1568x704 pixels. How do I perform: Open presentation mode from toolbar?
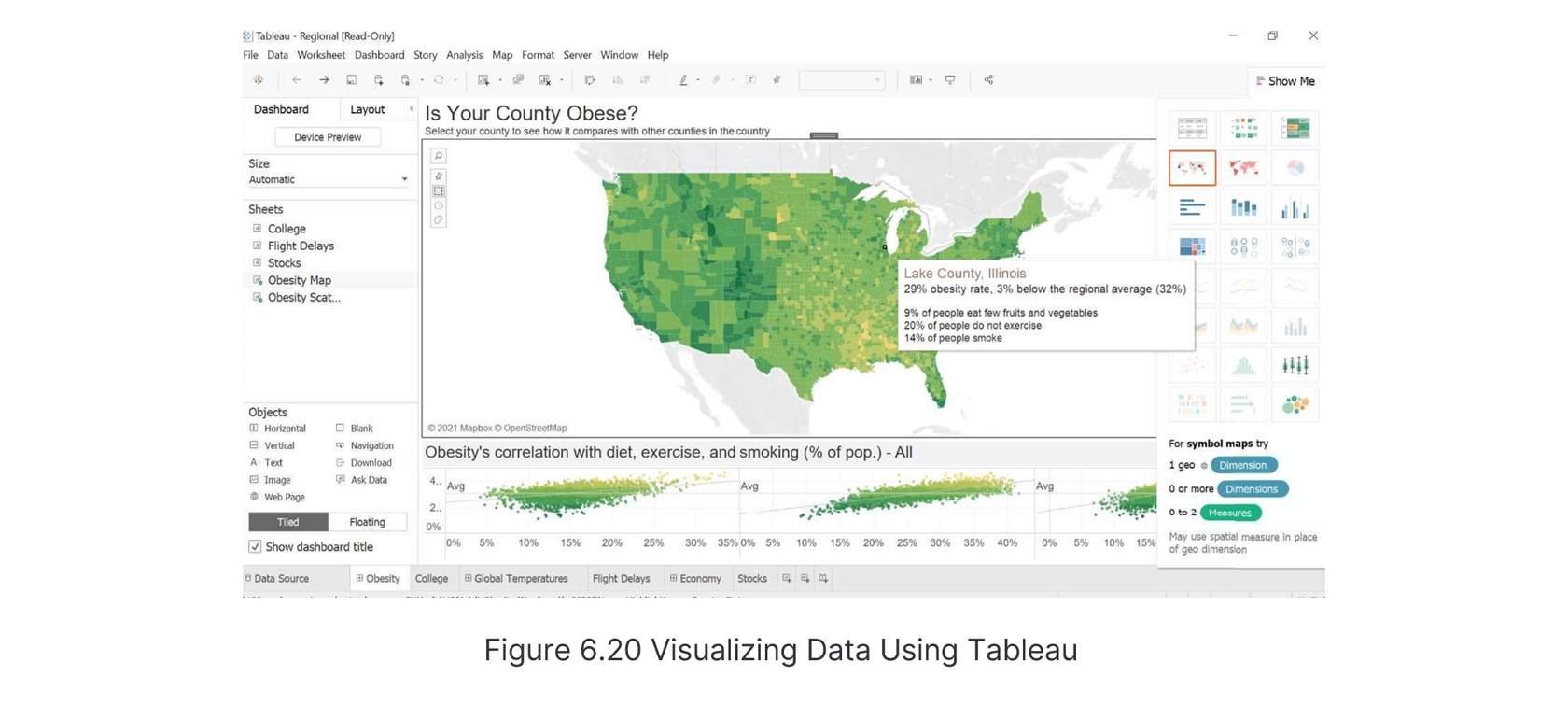pos(950,80)
